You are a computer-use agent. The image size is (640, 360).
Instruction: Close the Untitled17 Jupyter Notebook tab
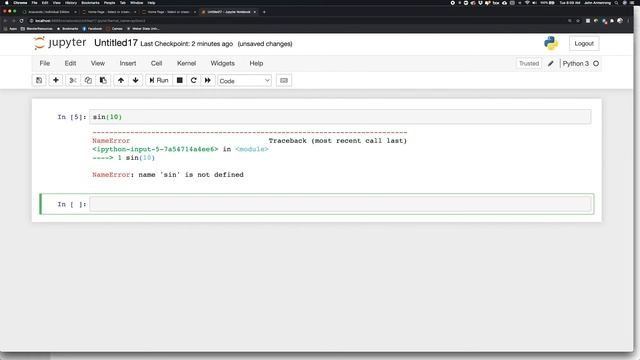point(255,12)
